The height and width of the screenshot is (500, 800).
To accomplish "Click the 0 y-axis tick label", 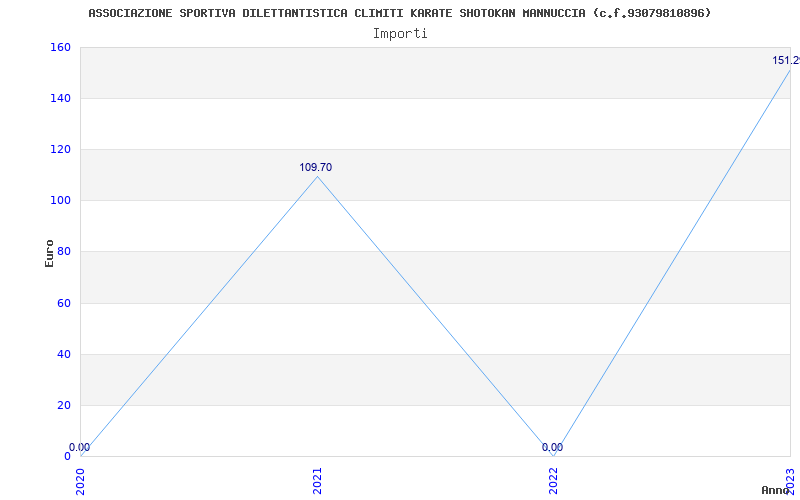I will pyautogui.click(x=67, y=456).
